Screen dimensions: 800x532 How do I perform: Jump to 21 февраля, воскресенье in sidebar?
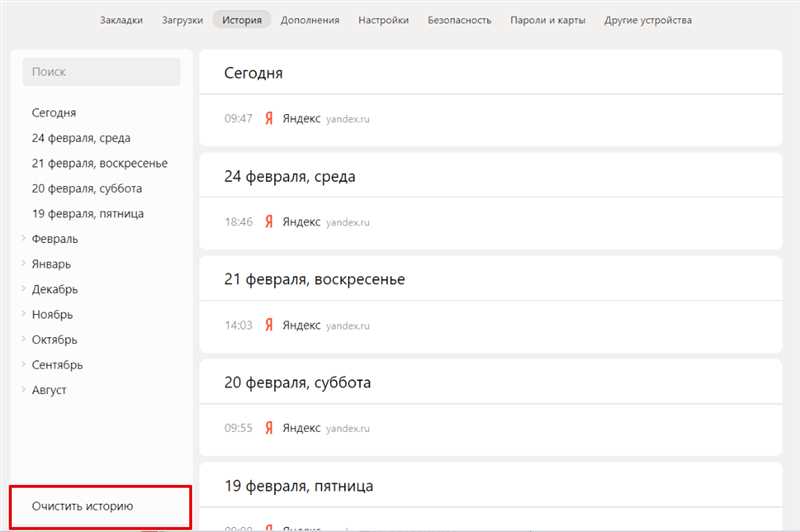(99, 163)
